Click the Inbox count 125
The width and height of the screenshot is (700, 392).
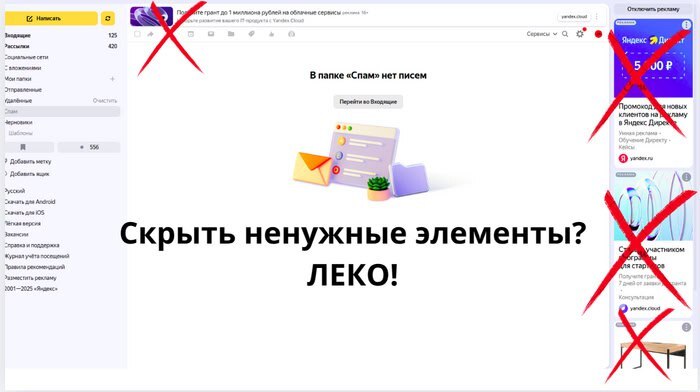tap(112, 35)
